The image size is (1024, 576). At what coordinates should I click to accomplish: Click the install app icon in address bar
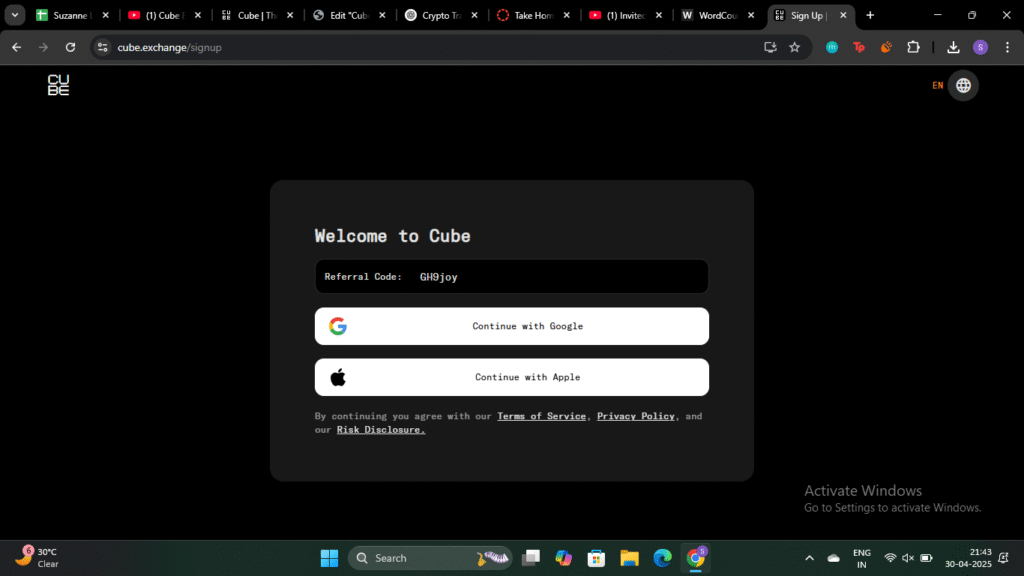coord(770,47)
